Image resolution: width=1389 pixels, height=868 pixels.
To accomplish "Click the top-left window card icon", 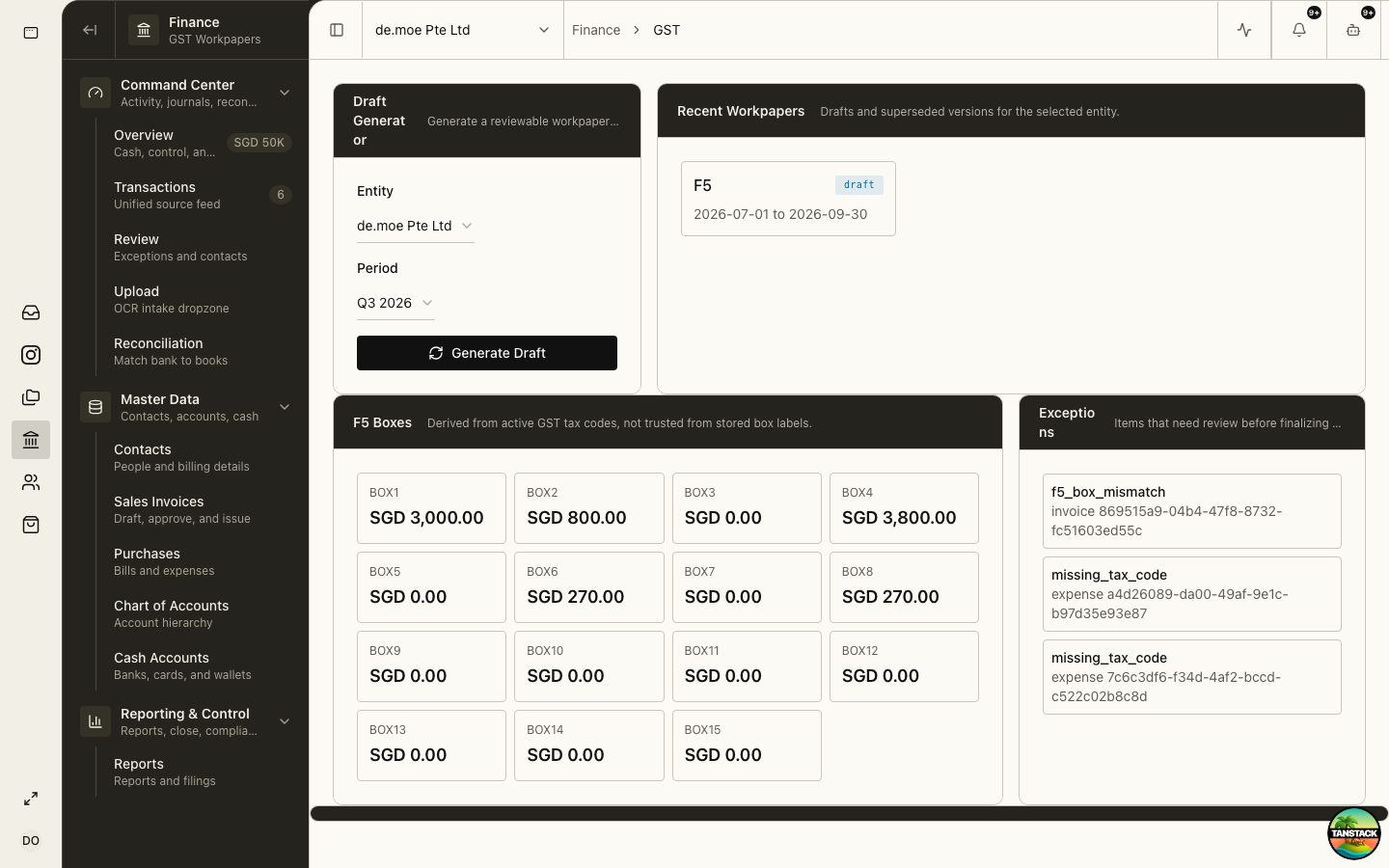I will (x=31, y=33).
